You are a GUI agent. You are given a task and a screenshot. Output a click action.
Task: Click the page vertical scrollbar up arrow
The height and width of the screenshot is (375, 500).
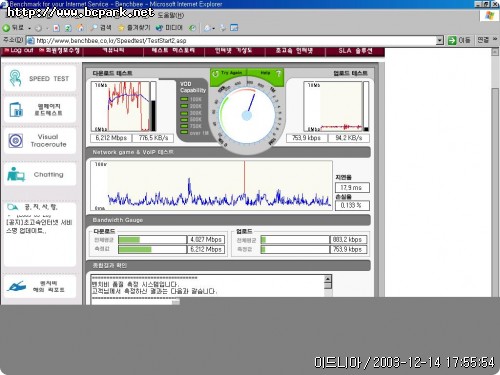pyautogui.click(x=495, y=52)
